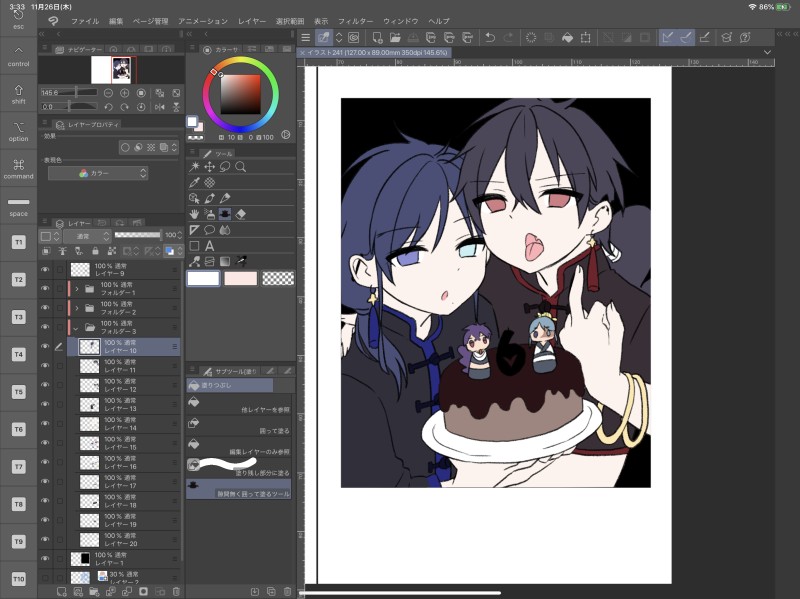Viewport: 800px width, 599px height.
Task: Choose the 他レイヤーを参照 fill sub tool
Action: (239, 405)
